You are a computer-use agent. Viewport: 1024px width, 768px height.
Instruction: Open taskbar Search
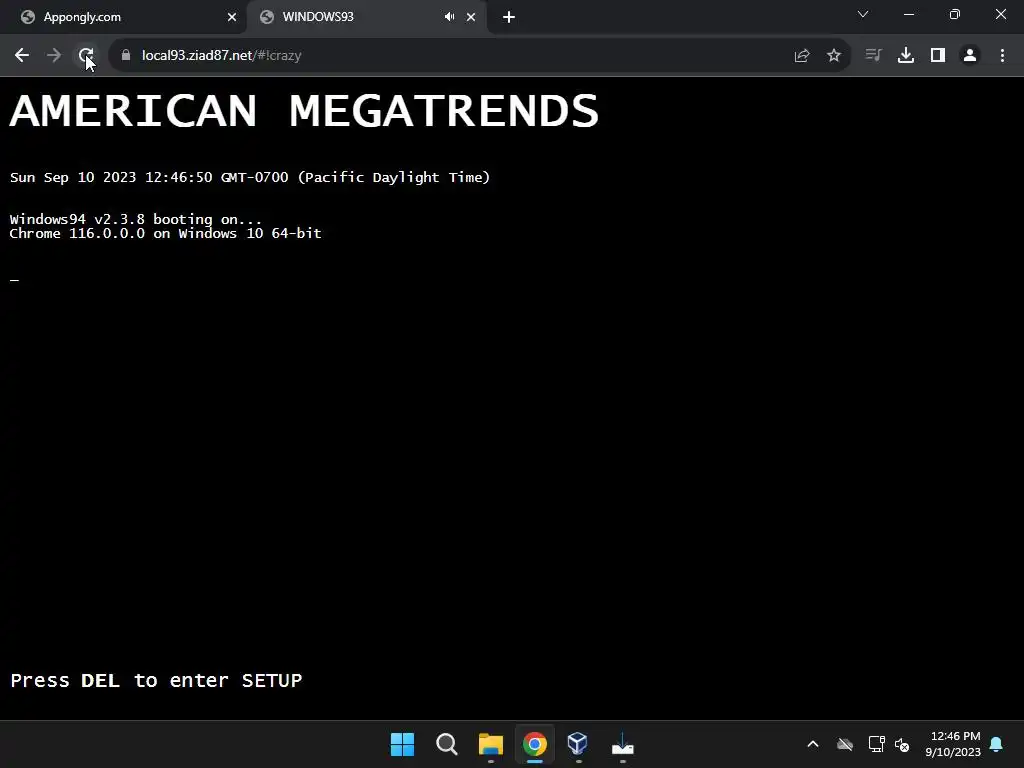tap(447, 744)
